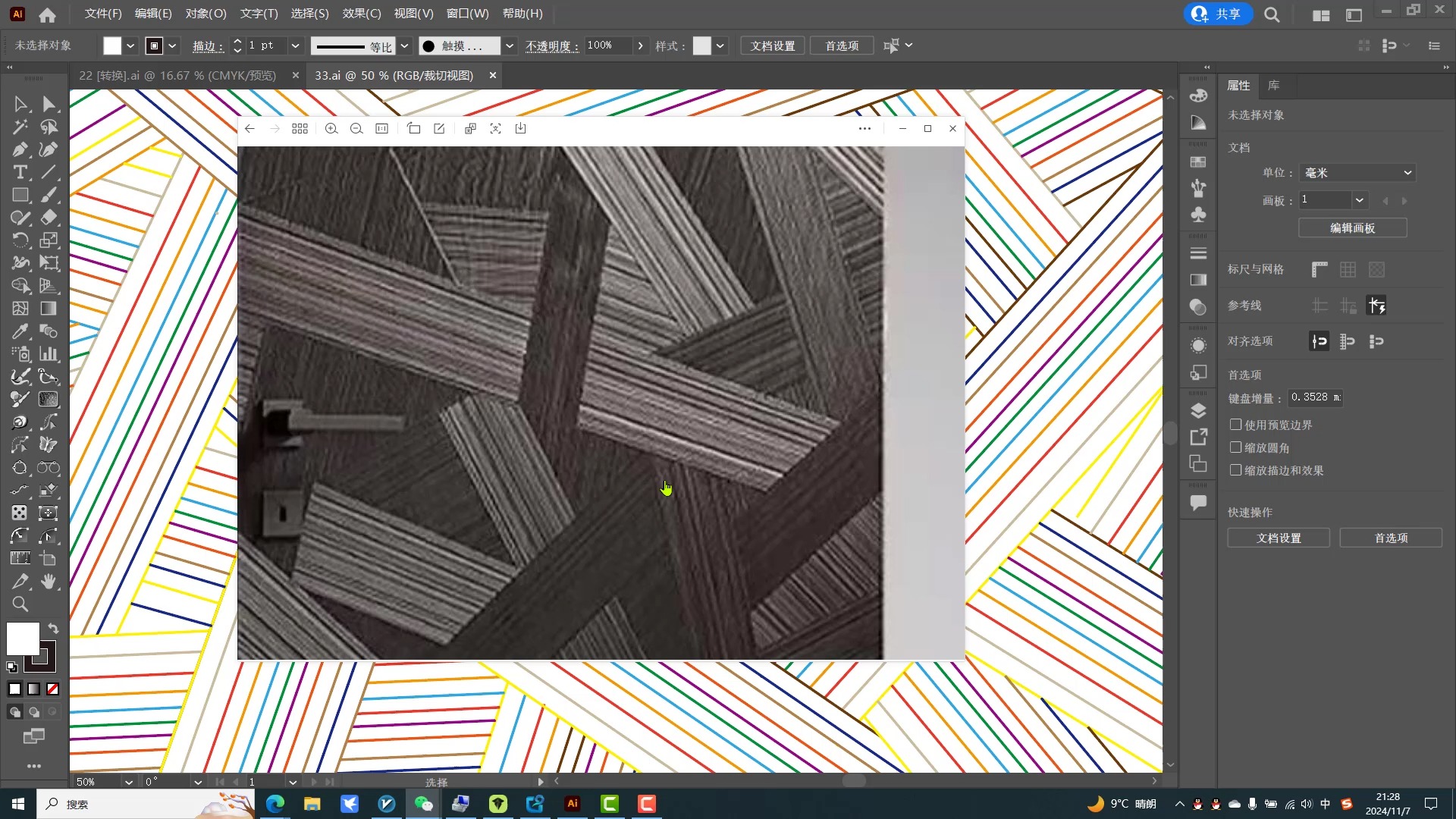Open 文件(F) menu
1456x819 pixels.
tap(103, 14)
